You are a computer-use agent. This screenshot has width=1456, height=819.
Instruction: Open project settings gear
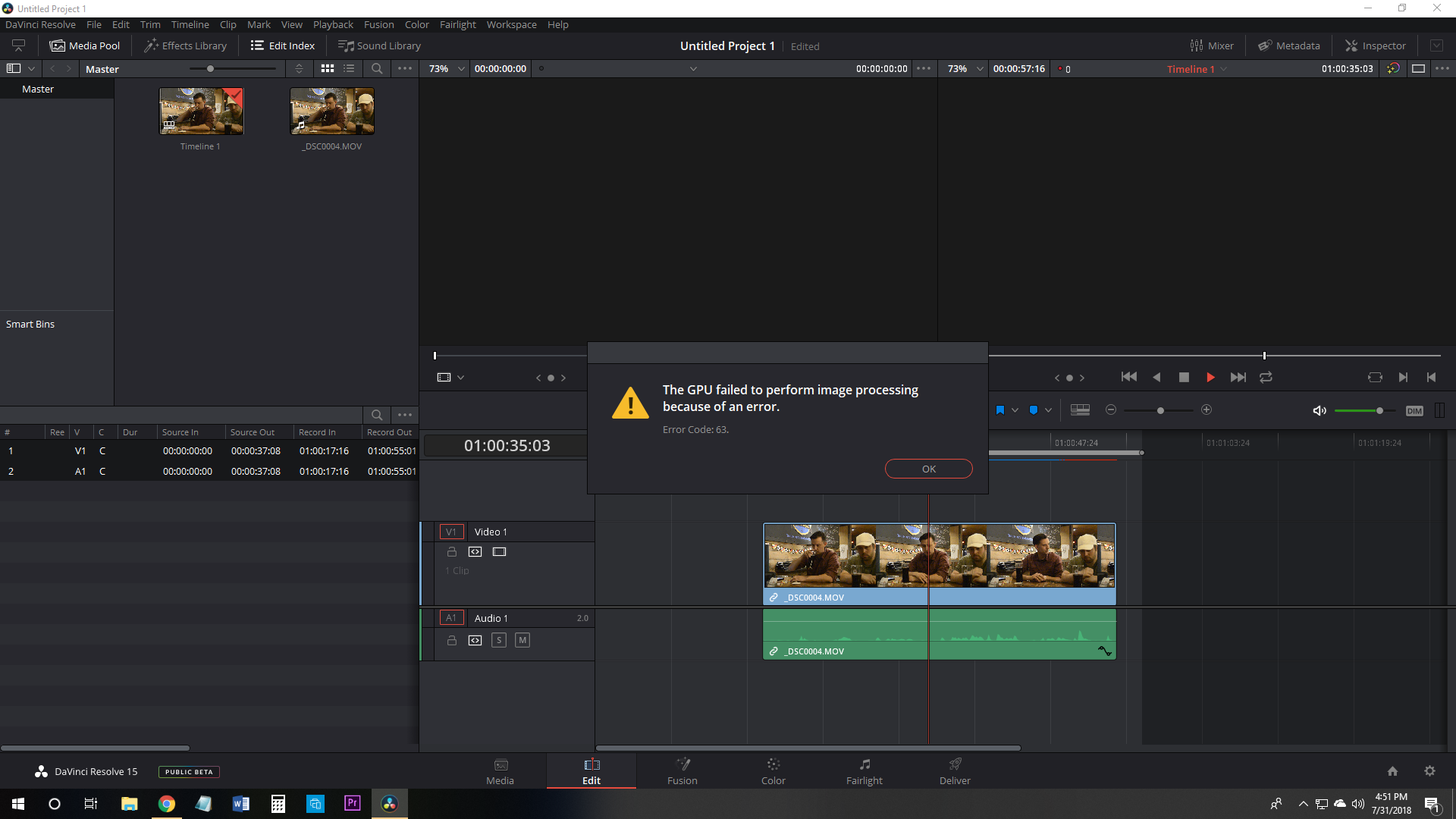pyautogui.click(x=1429, y=771)
